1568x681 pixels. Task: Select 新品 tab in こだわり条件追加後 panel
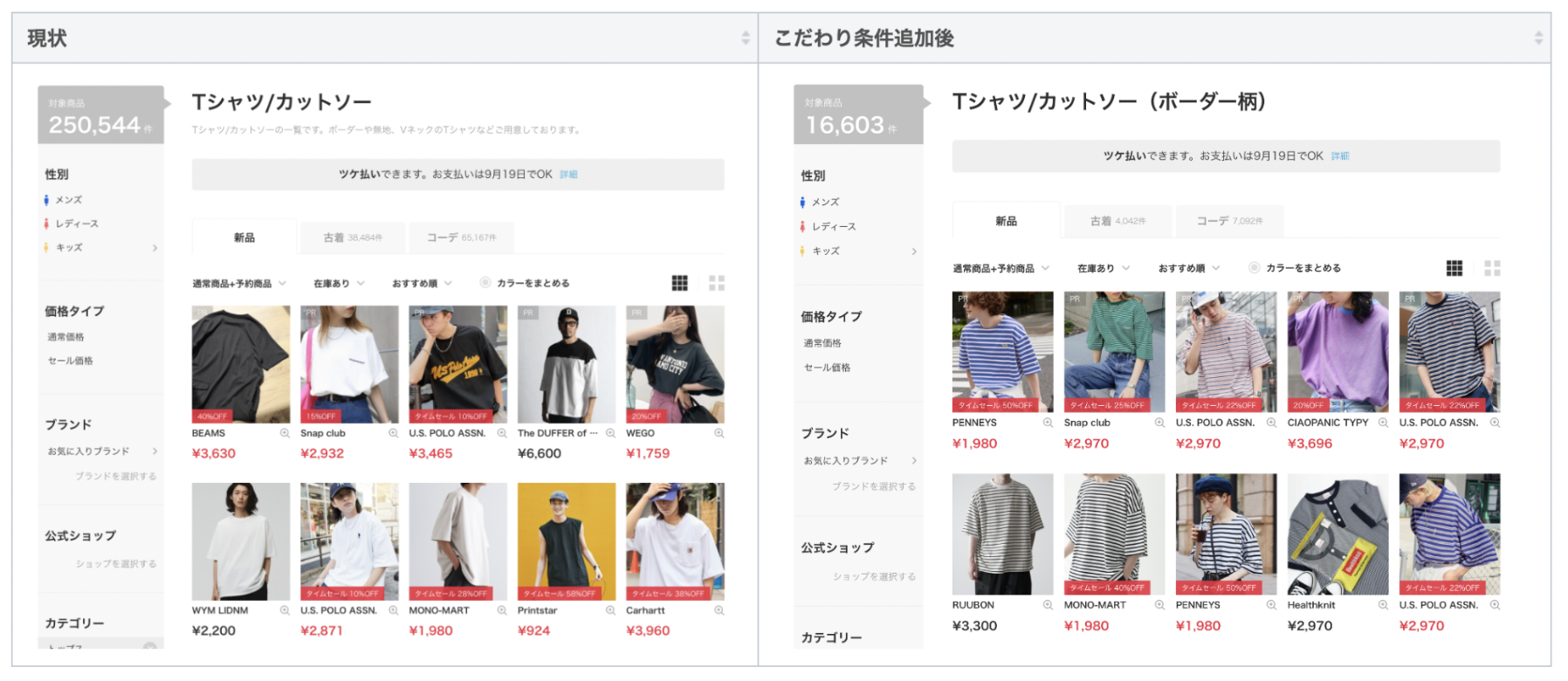click(1006, 221)
